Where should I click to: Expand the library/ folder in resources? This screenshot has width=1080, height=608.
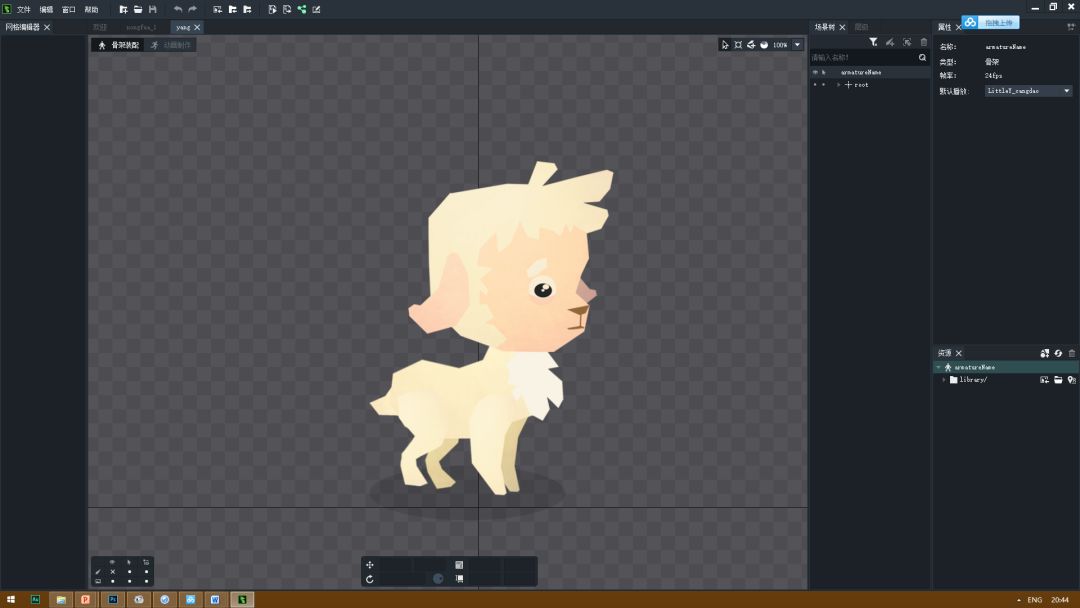(x=943, y=380)
